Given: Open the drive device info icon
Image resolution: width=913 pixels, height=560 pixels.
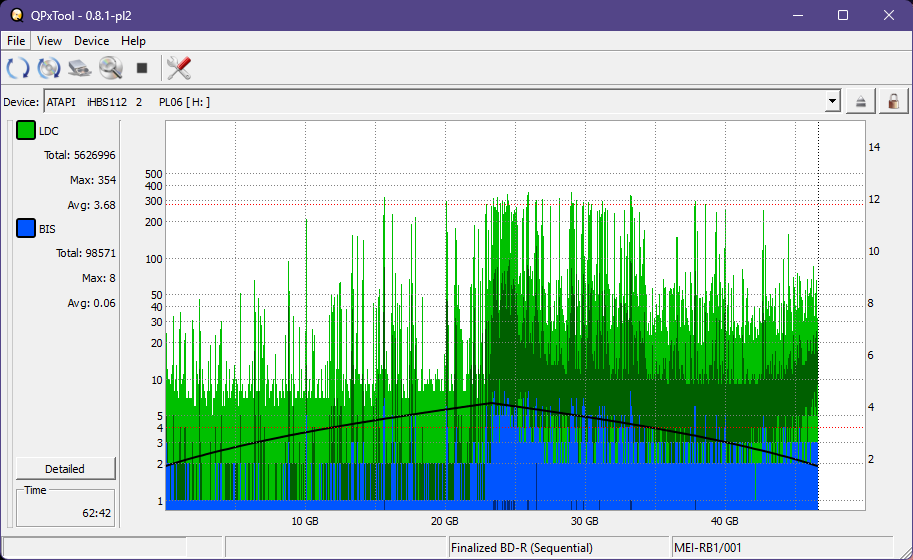Looking at the screenshot, I should (x=80, y=68).
